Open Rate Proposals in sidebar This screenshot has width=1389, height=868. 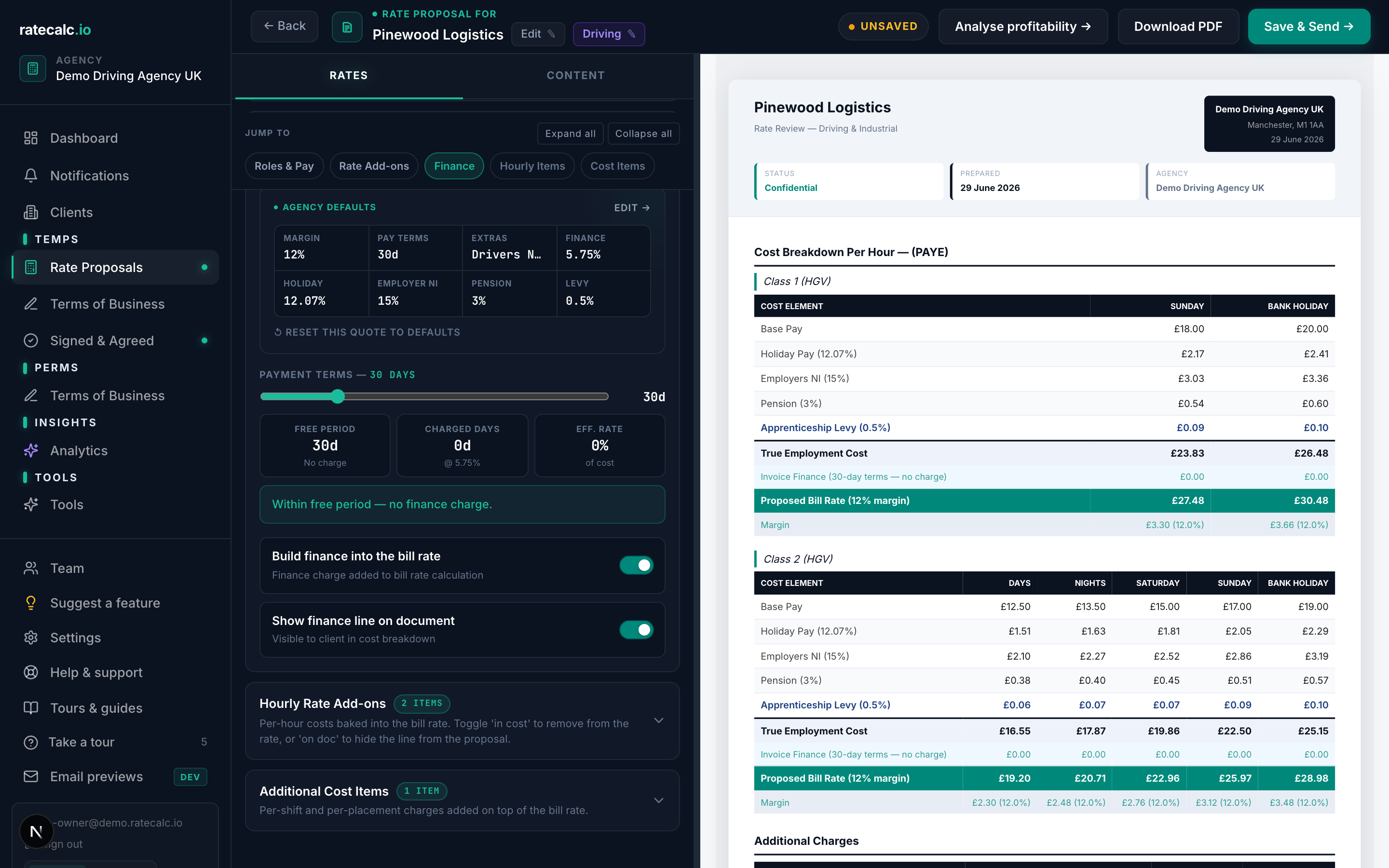115,267
